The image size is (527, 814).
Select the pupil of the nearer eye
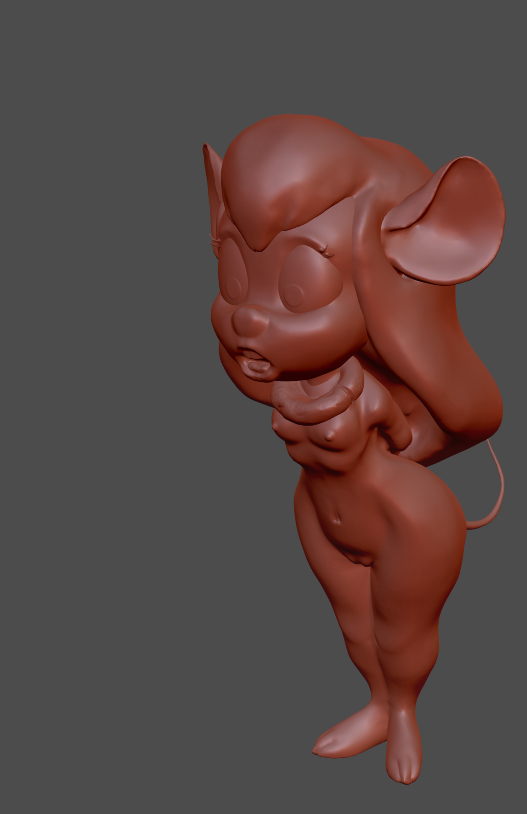[293, 295]
